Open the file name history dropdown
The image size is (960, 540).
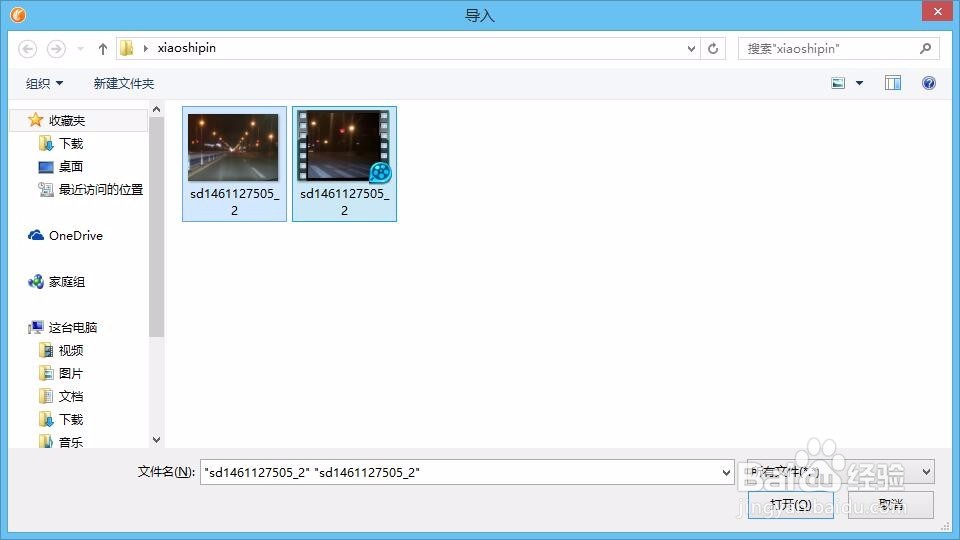point(726,472)
